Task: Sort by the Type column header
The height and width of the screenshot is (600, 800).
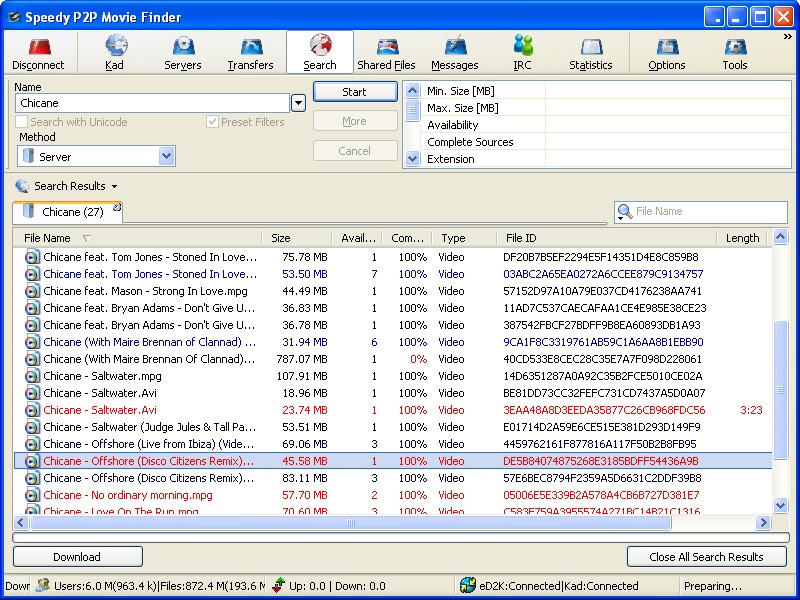Action: [x=464, y=238]
